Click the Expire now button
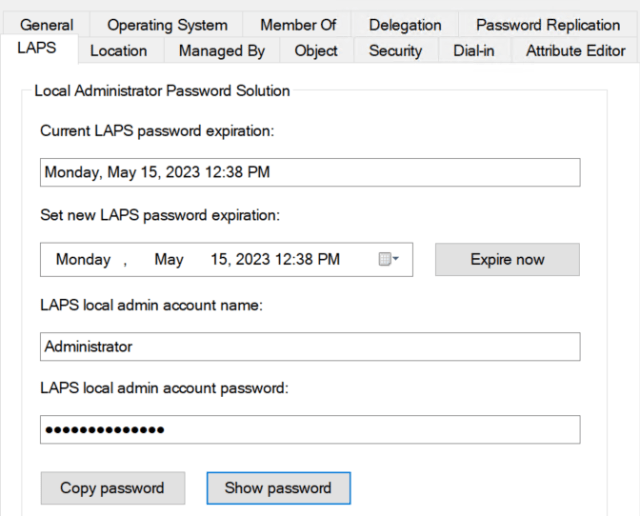640x516 pixels. click(x=507, y=259)
